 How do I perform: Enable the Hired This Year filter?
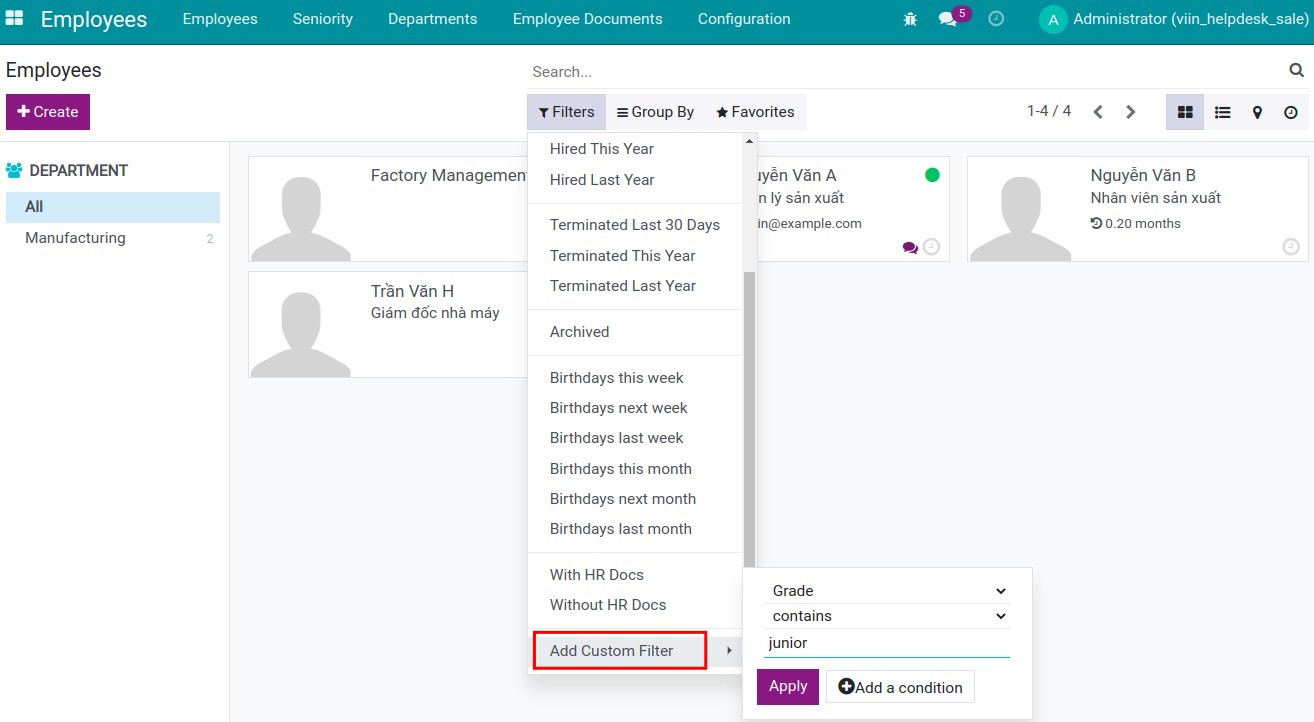coord(601,149)
